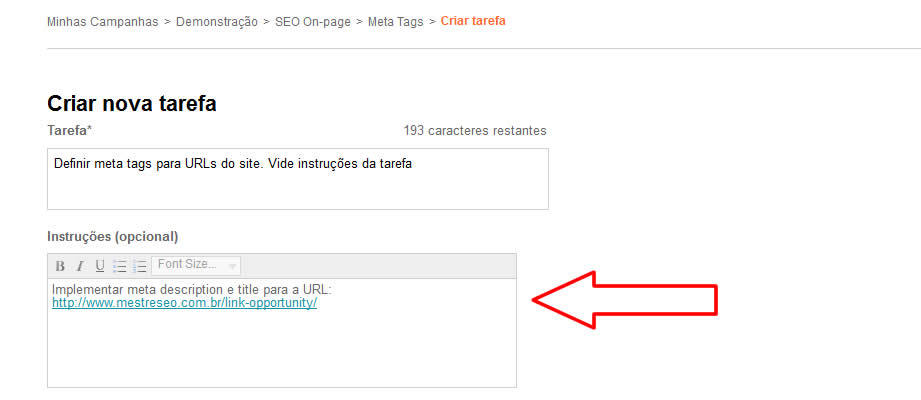The width and height of the screenshot is (921, 400).
Task: Toggle bold formatting in instructions editor
Action: pyautogui.click(x=60, y=266)
